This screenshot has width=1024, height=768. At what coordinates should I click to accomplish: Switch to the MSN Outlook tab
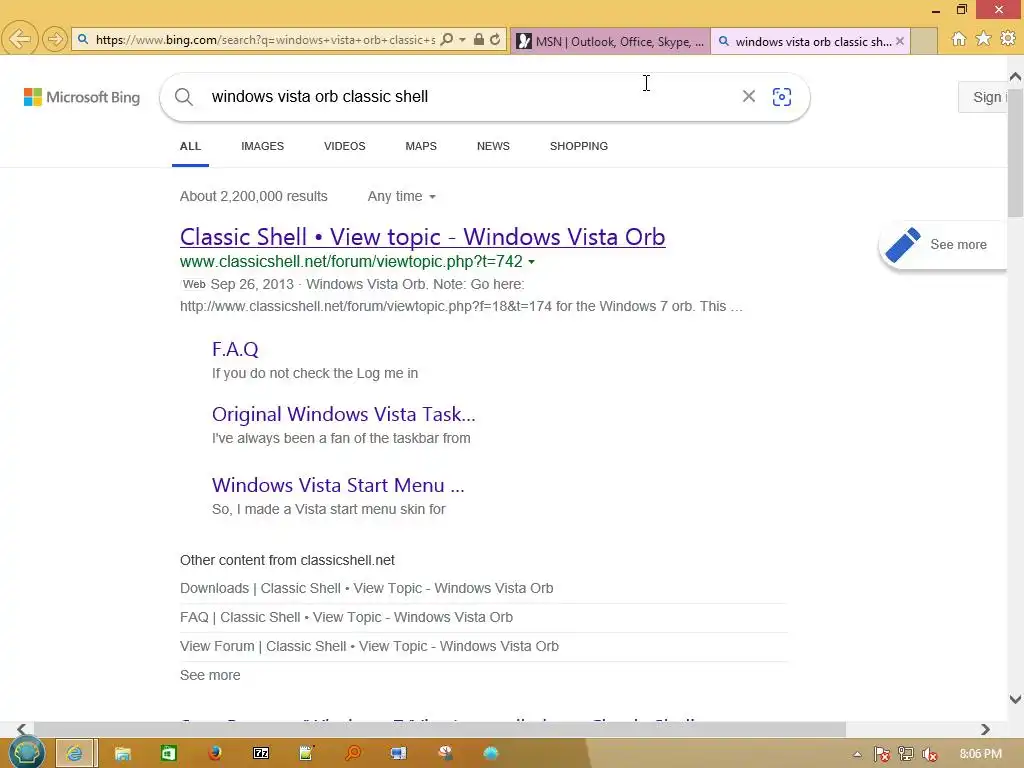pyautogui.click(x=610, y=41)
